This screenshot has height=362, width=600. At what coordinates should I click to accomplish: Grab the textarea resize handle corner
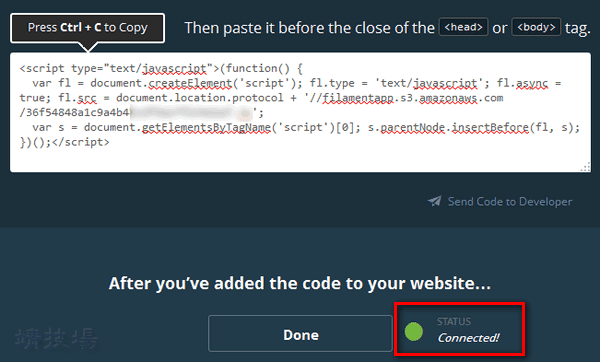coord(585,167)
